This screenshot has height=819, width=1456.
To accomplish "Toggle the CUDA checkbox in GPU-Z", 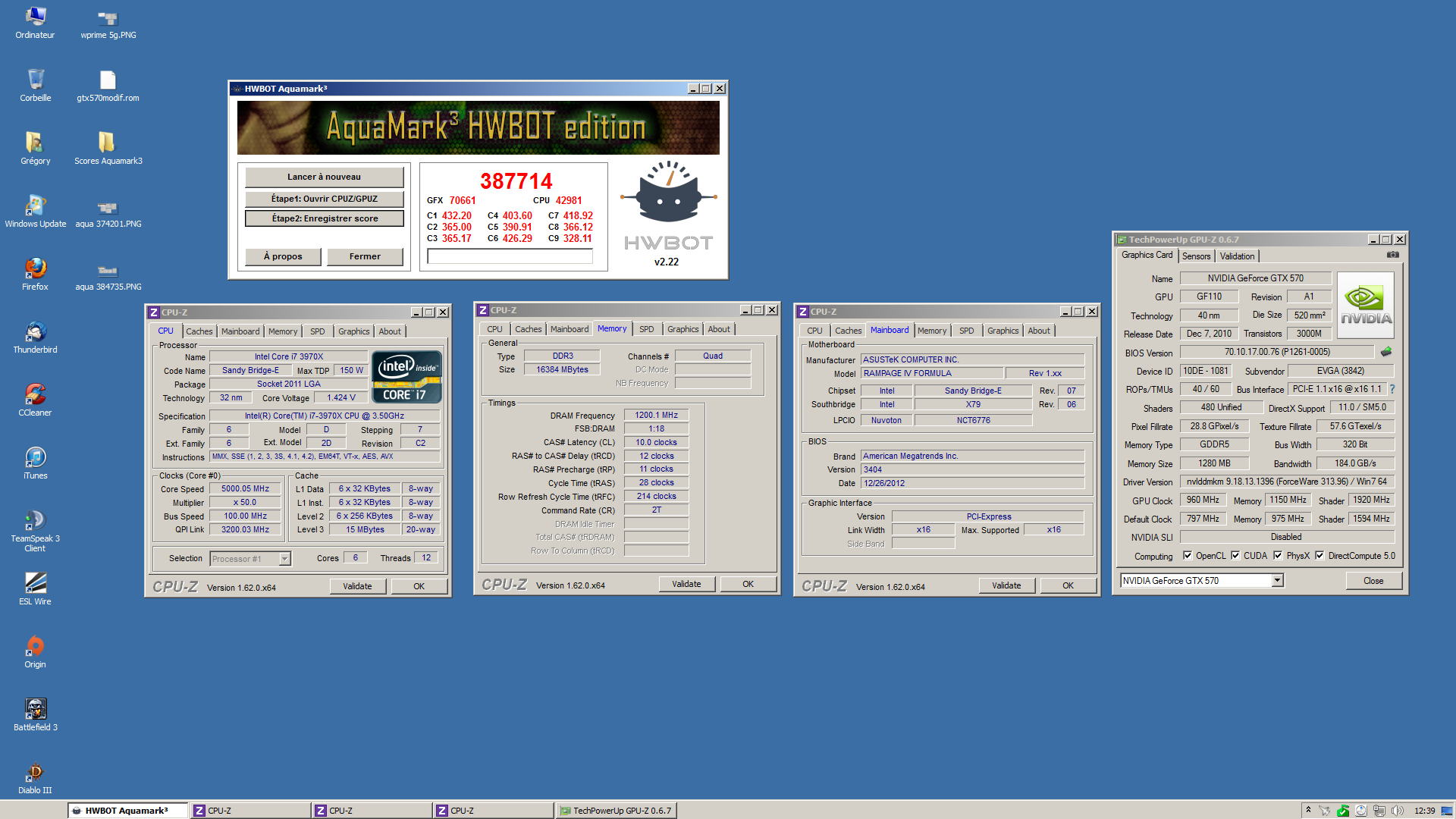I will 1235,555.
